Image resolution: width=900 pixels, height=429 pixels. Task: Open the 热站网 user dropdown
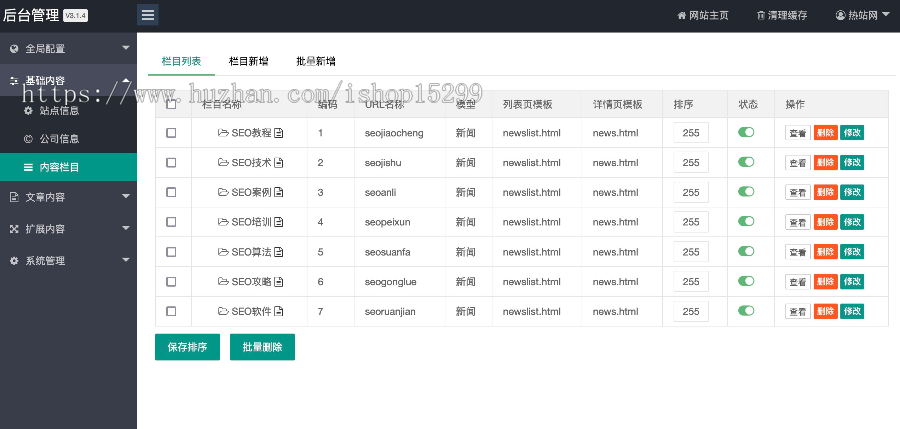(x=864, y=16)
